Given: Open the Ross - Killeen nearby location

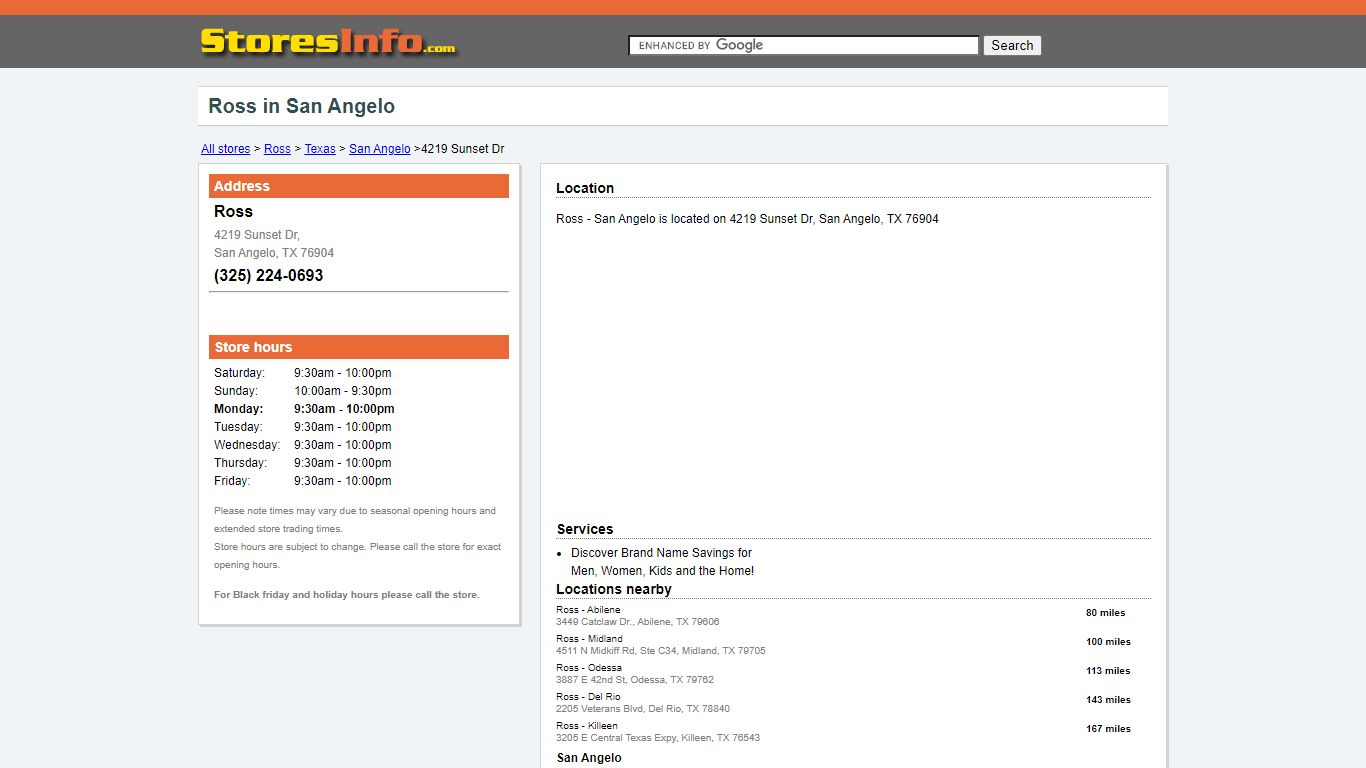Looking at the screenshot, I should tap(587, 726).
